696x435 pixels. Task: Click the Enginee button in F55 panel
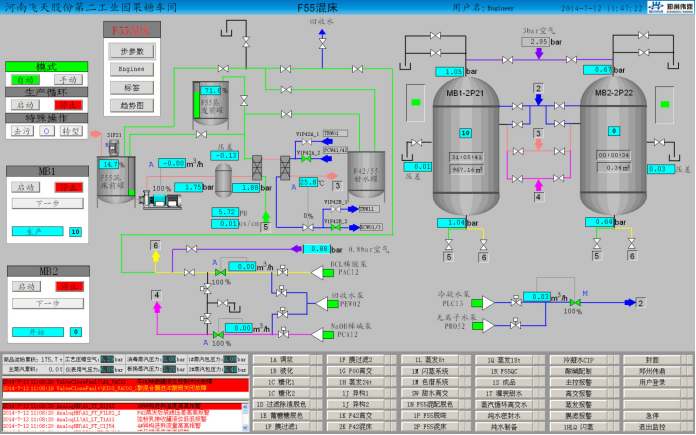point(132,69)
